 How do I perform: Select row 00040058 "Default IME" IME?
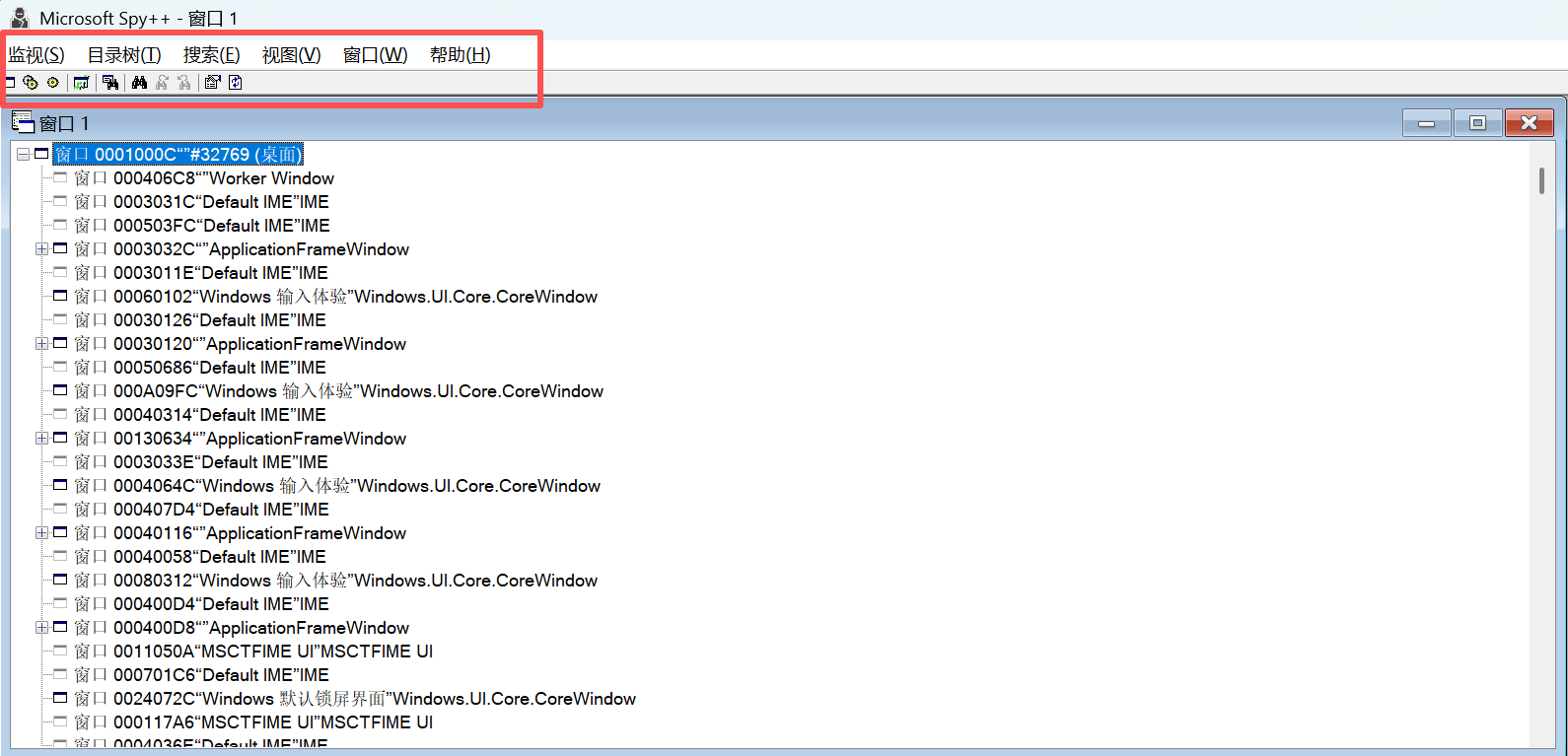pos(199,557)
